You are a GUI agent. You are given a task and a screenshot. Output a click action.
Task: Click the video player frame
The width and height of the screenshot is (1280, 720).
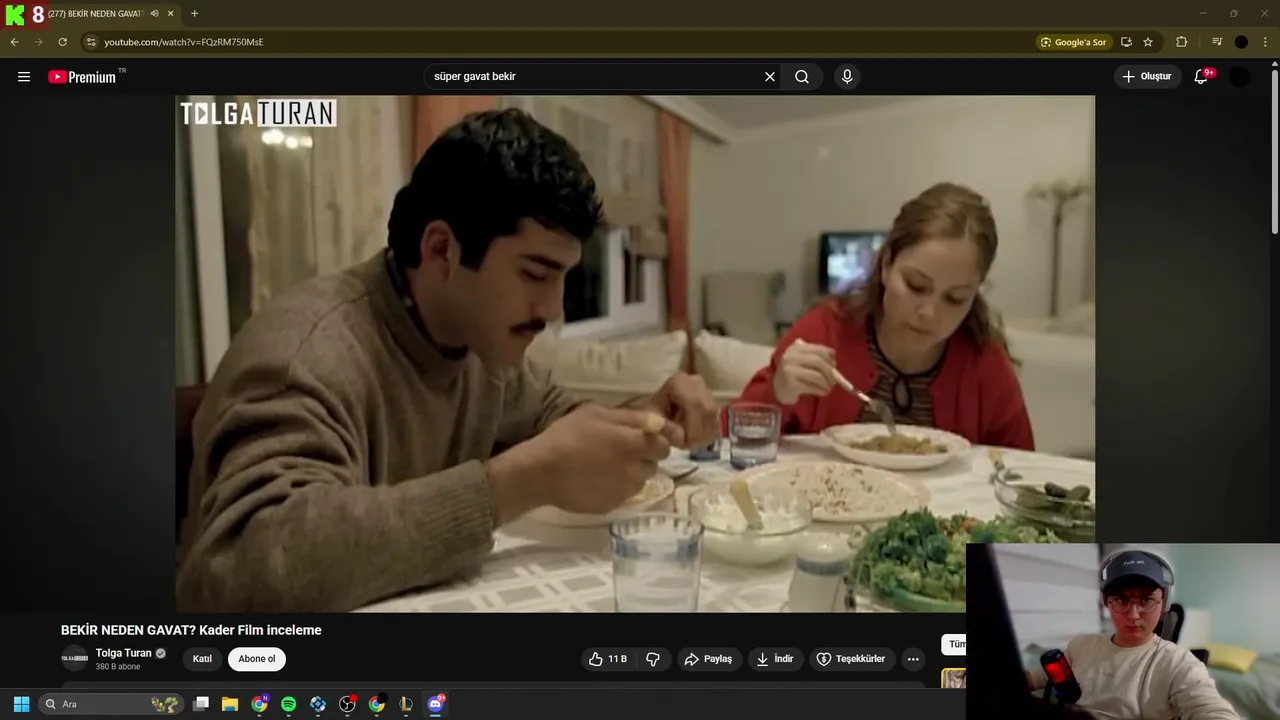tap(635, 353)
